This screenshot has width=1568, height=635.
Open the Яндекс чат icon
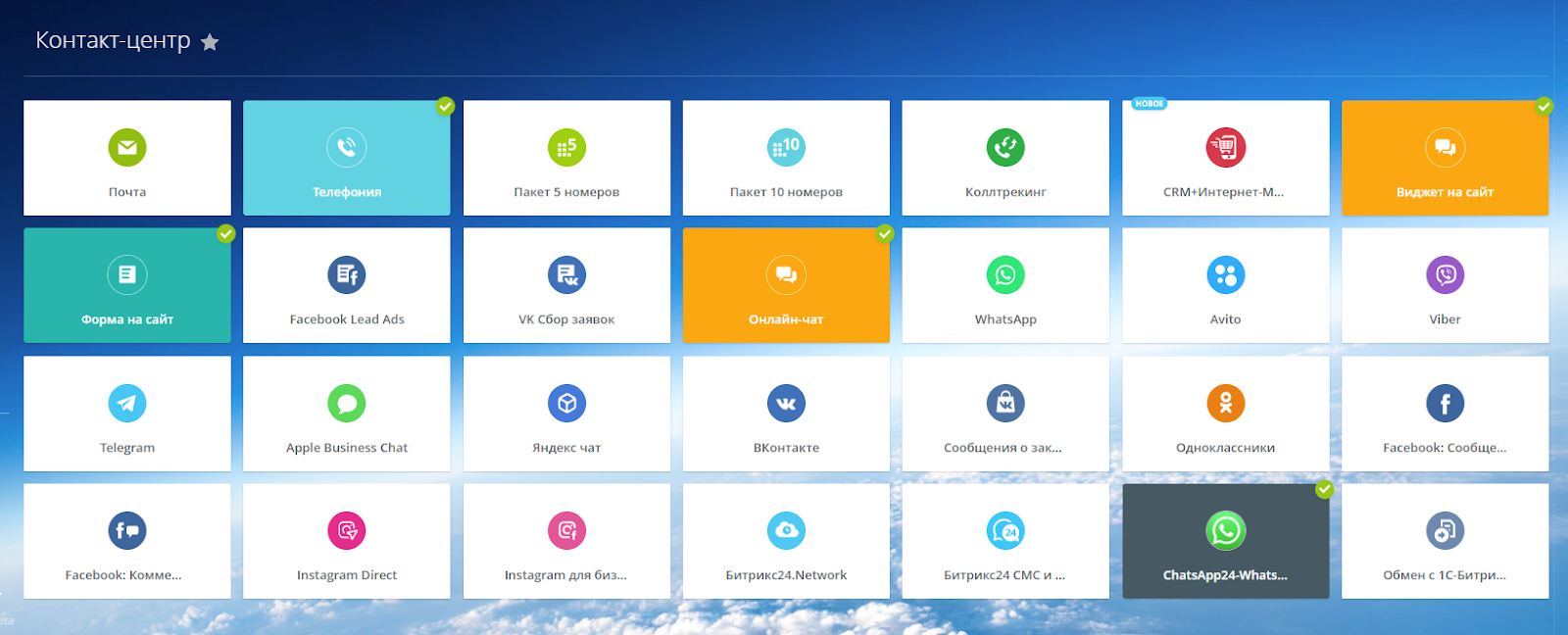pyautogui.click(x=566, y=404)
